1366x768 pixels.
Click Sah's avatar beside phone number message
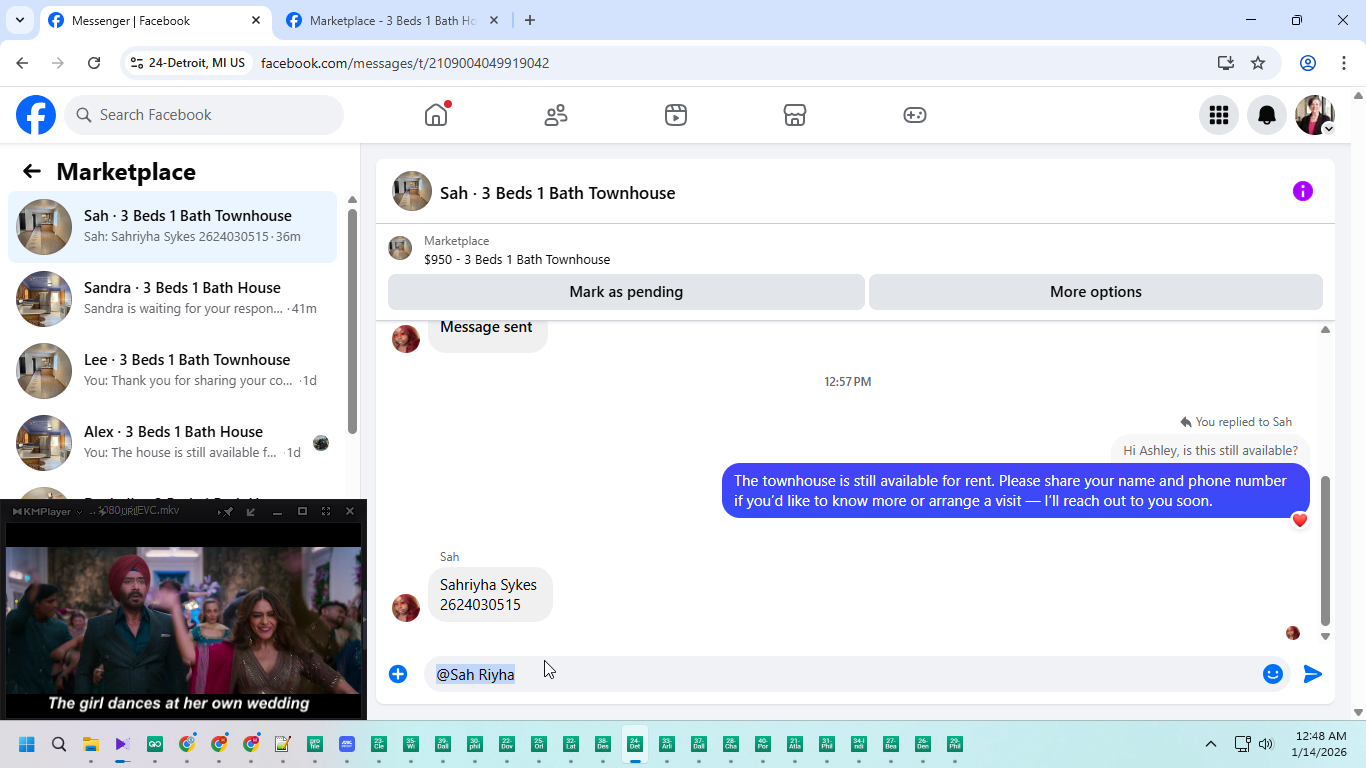(406, 608)
